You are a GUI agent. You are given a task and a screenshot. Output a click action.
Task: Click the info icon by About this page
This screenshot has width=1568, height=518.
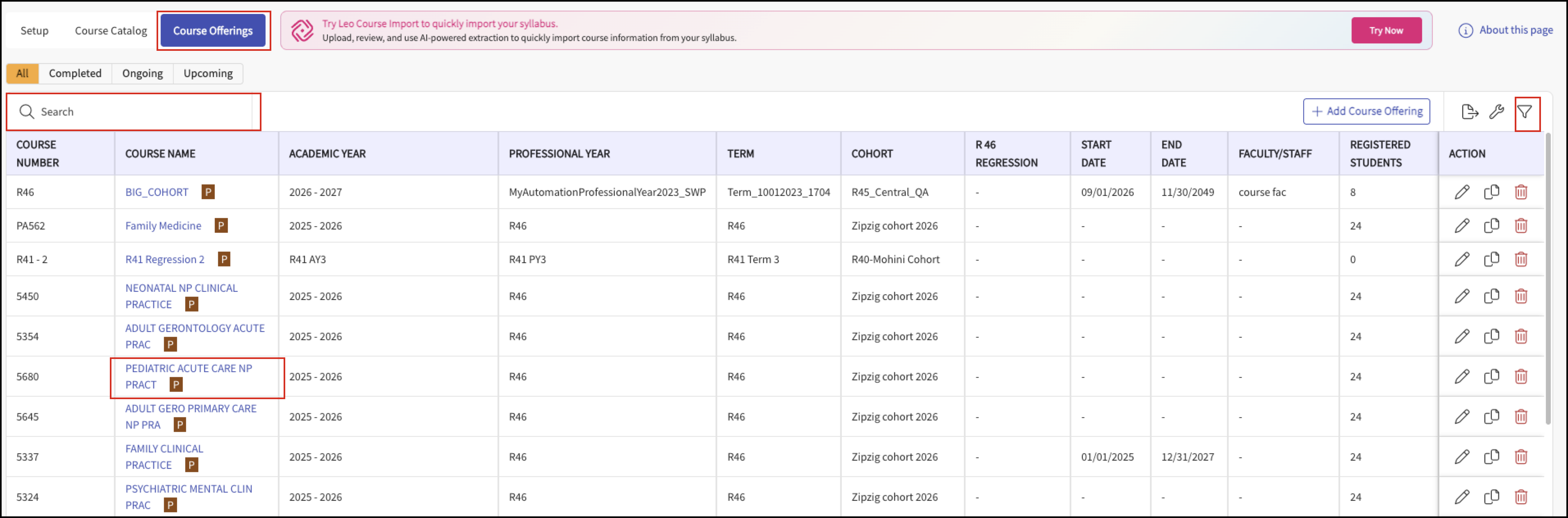click(x=1465, y=30)
